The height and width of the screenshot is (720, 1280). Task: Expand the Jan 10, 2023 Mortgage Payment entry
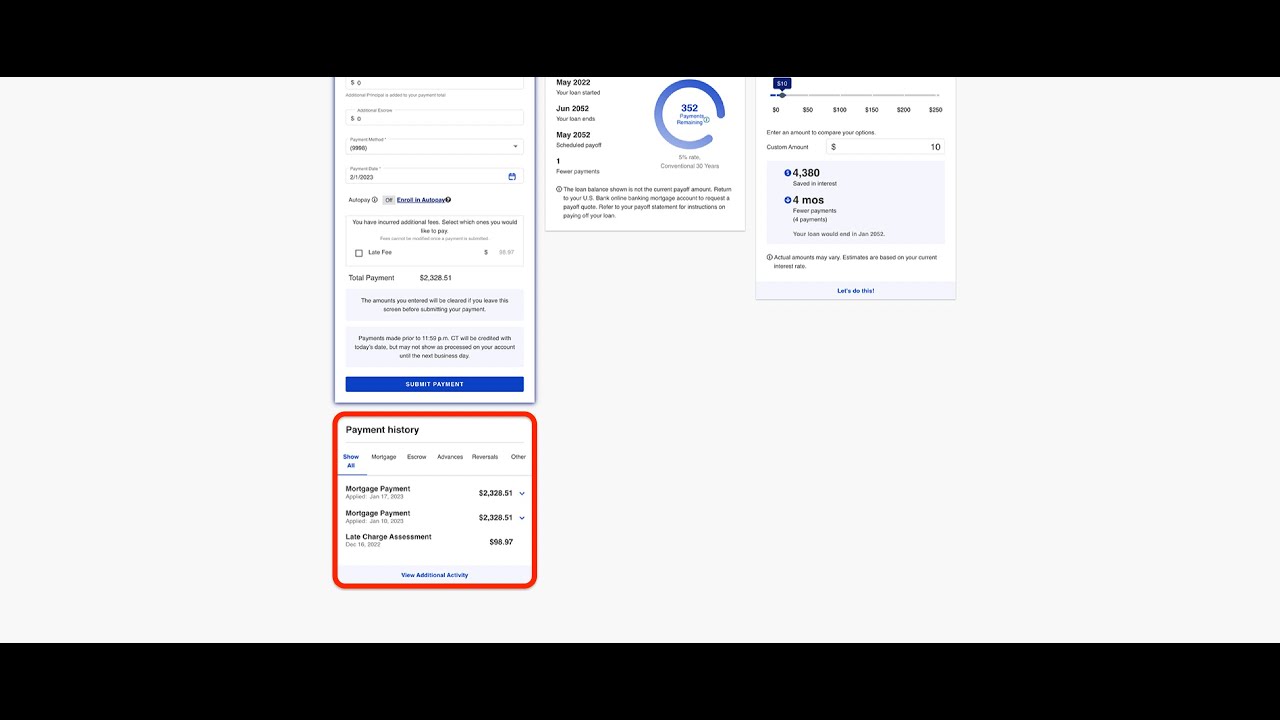(x=522, y=518)
